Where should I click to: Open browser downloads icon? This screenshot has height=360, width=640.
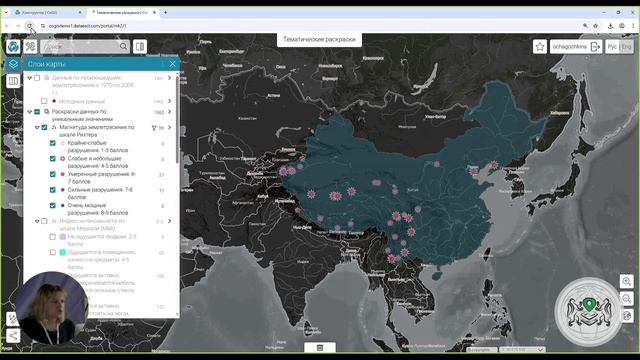click(610, 26)
